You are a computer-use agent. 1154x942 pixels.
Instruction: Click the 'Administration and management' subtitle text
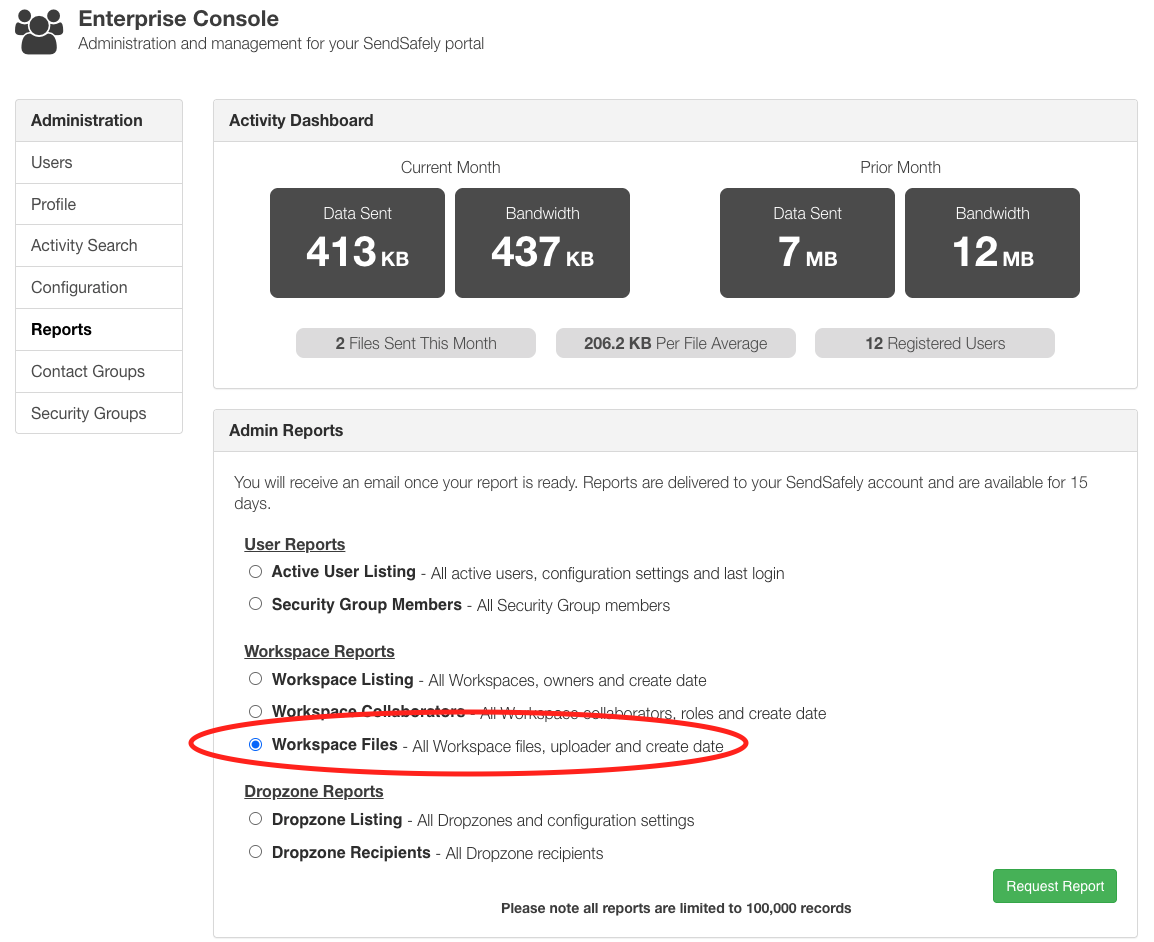pyautogui.click(x=281, y=43)
